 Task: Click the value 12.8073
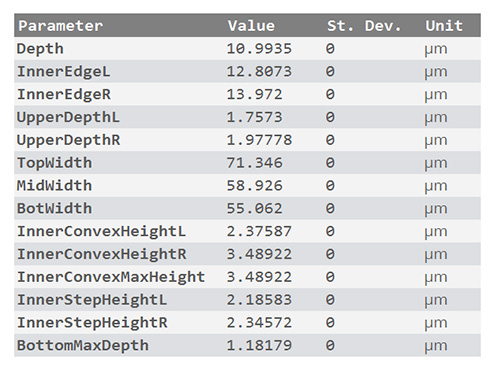259,72
